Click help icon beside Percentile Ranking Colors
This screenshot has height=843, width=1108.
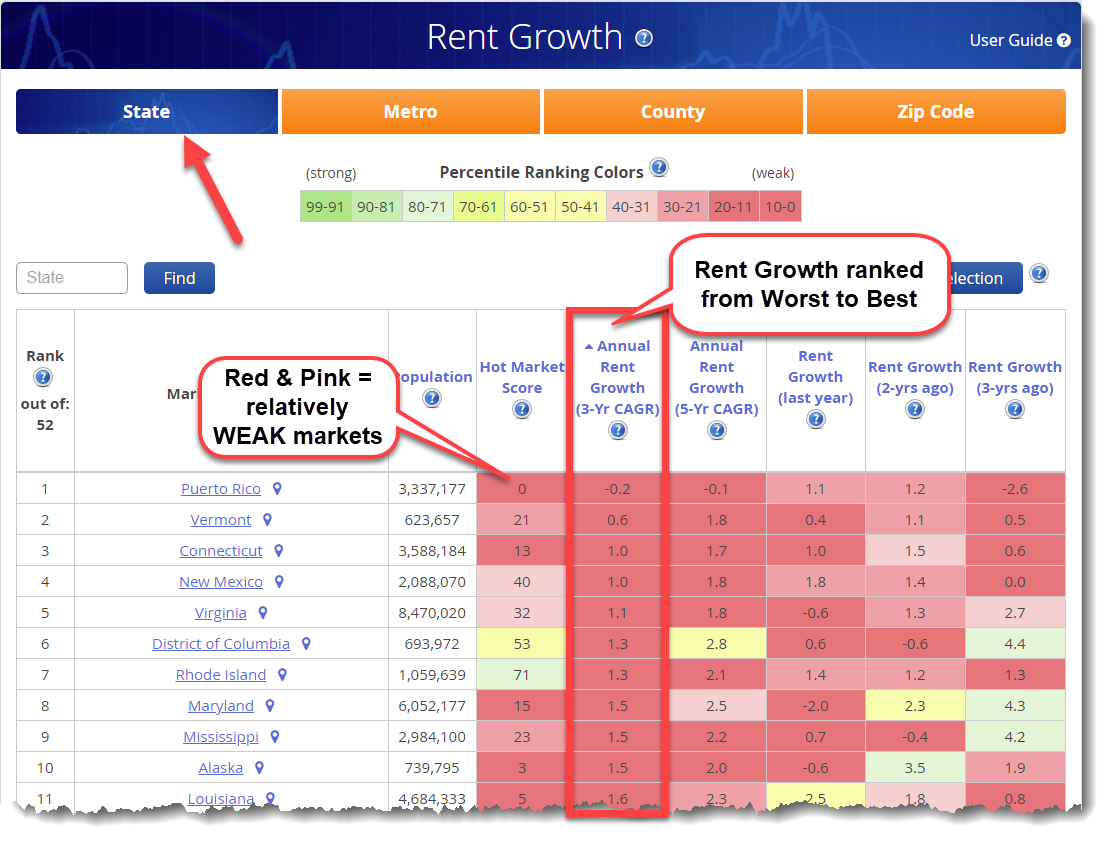658,168
